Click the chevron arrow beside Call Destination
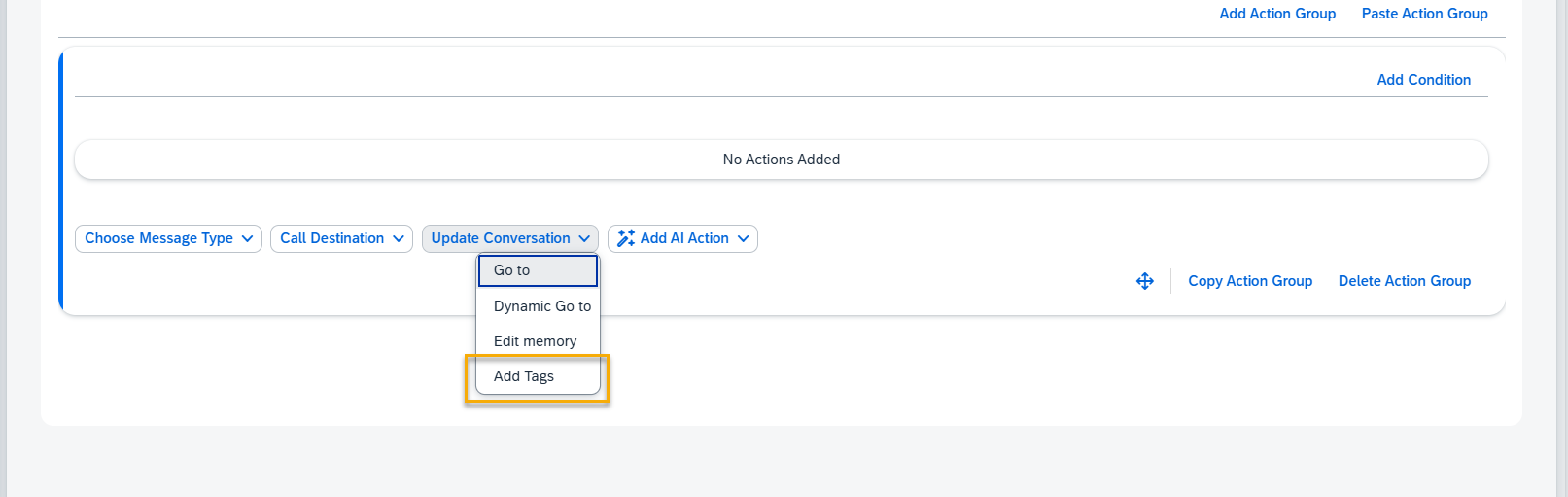The height and width of the screenshot is (497, 1568). tap(399, 239)
